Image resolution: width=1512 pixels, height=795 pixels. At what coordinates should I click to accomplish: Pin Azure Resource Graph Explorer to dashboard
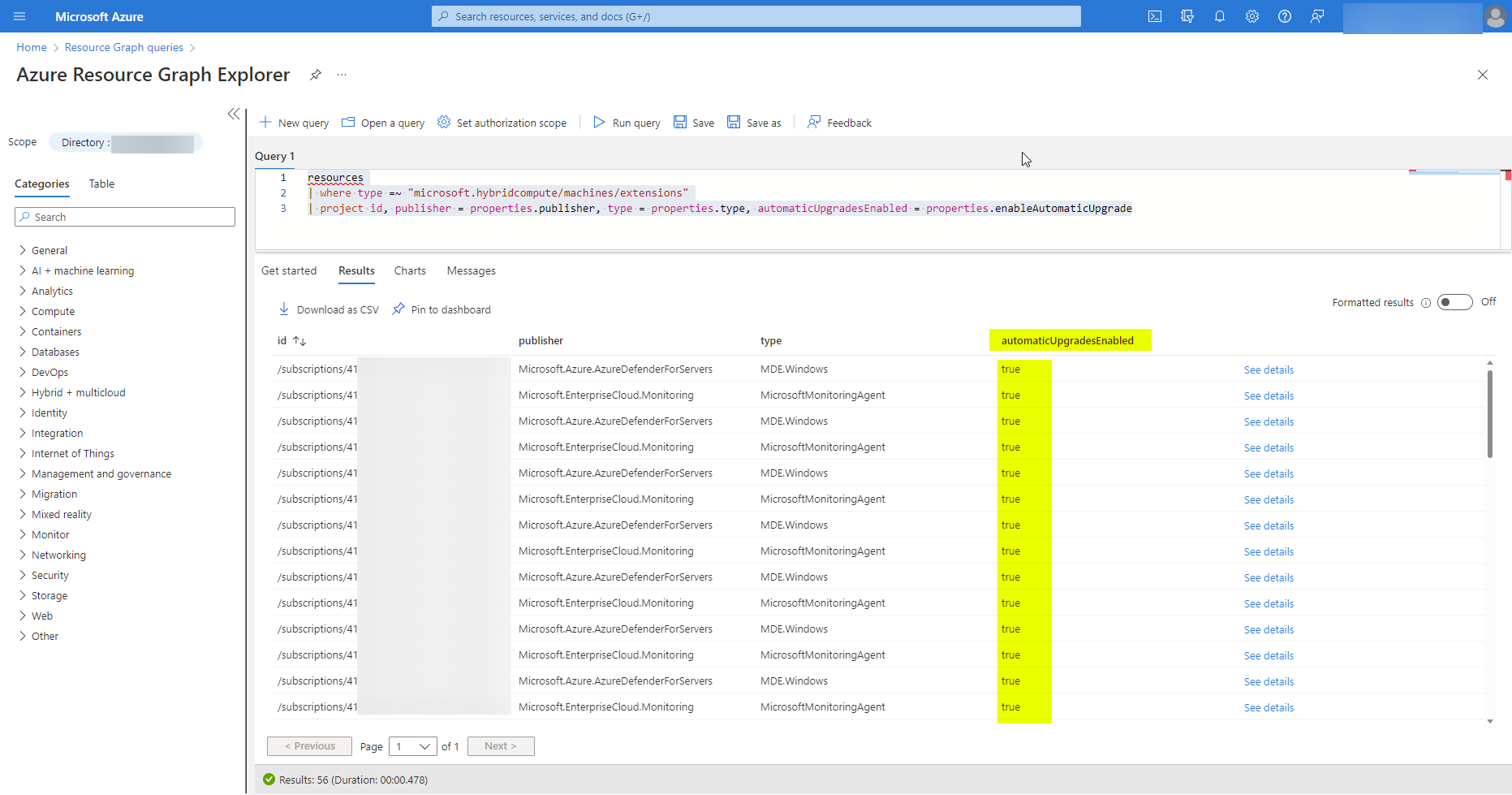coord(316,75)
